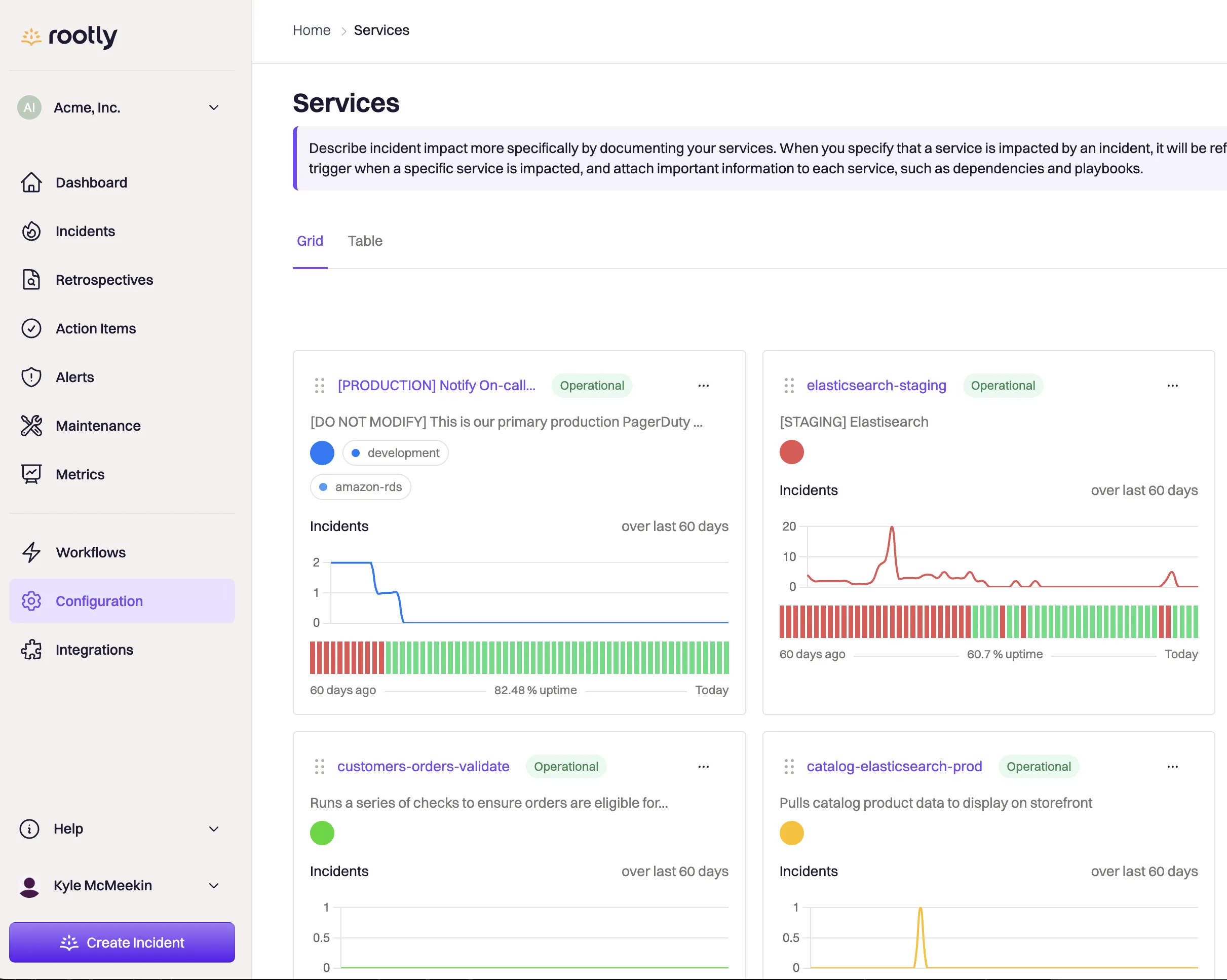Click the Integrations puzzle piece icon
This screenshot has height=980, width=1227.
coord(31,650)
